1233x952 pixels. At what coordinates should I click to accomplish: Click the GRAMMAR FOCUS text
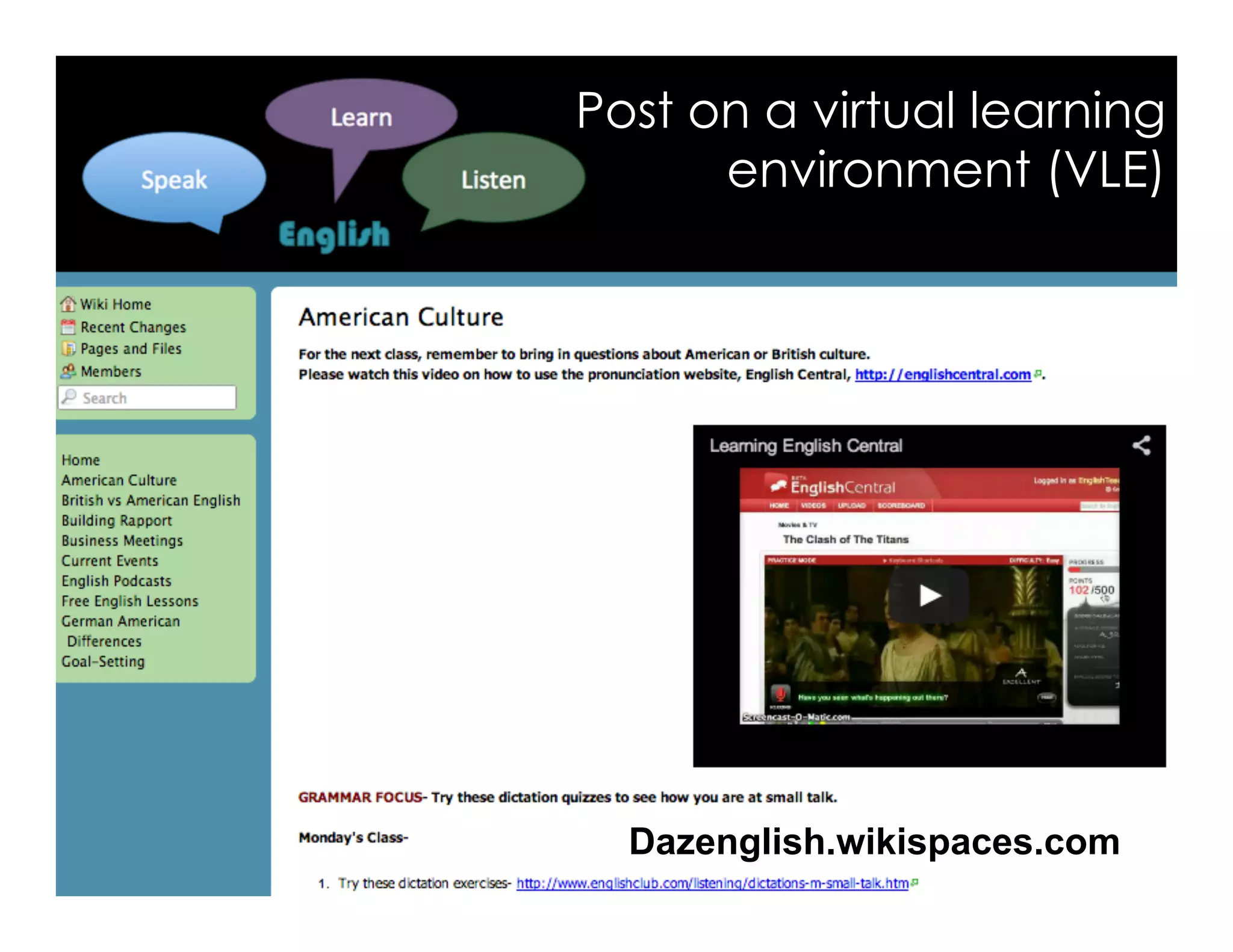click(360, 797)
